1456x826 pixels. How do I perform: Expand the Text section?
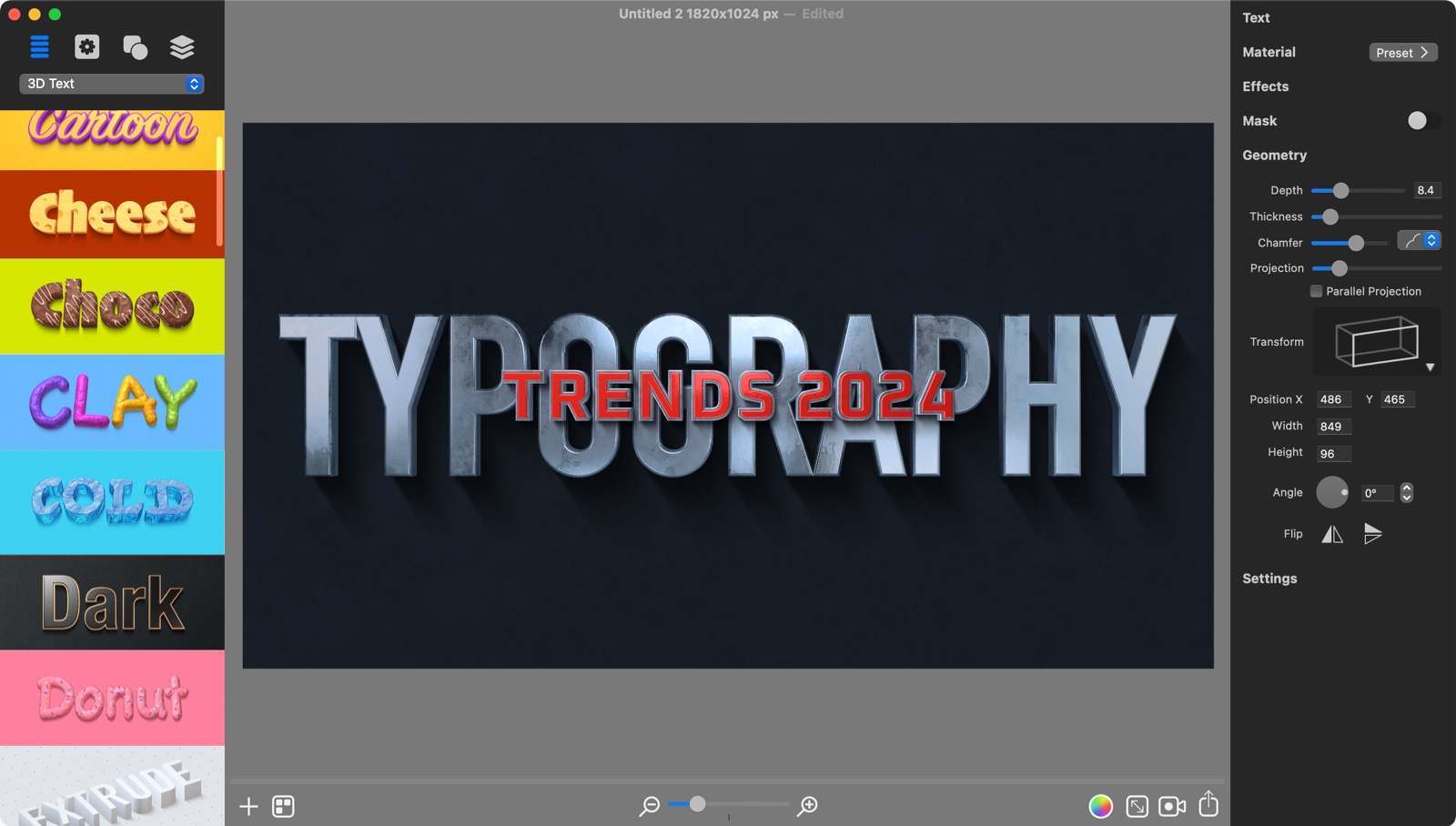click(x=1256, y=17)
